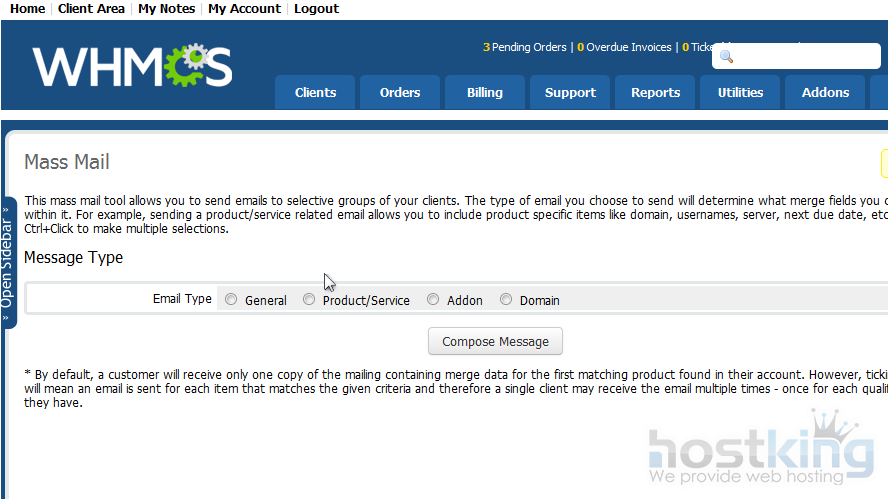The image size is (889, 500).
Task: Click the WHMCS logo
Action: (x=132, y=66)
